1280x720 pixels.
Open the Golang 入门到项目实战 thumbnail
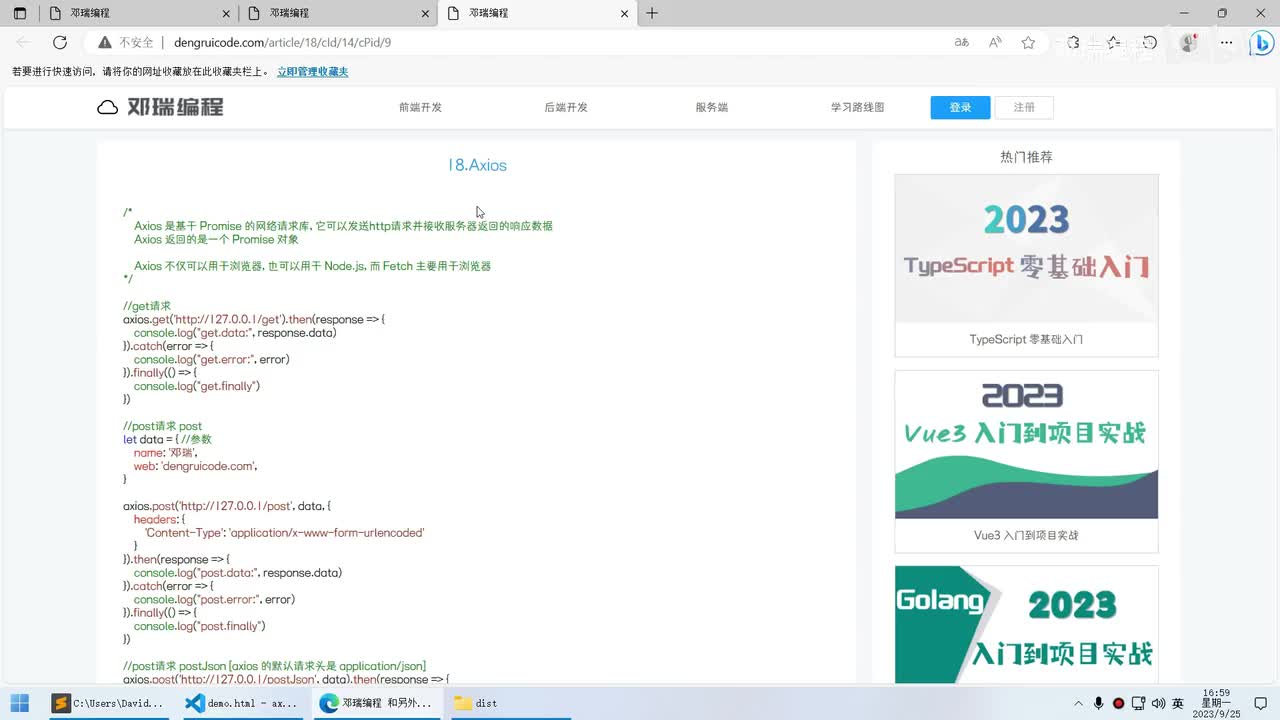click(x=1026, y=625)
